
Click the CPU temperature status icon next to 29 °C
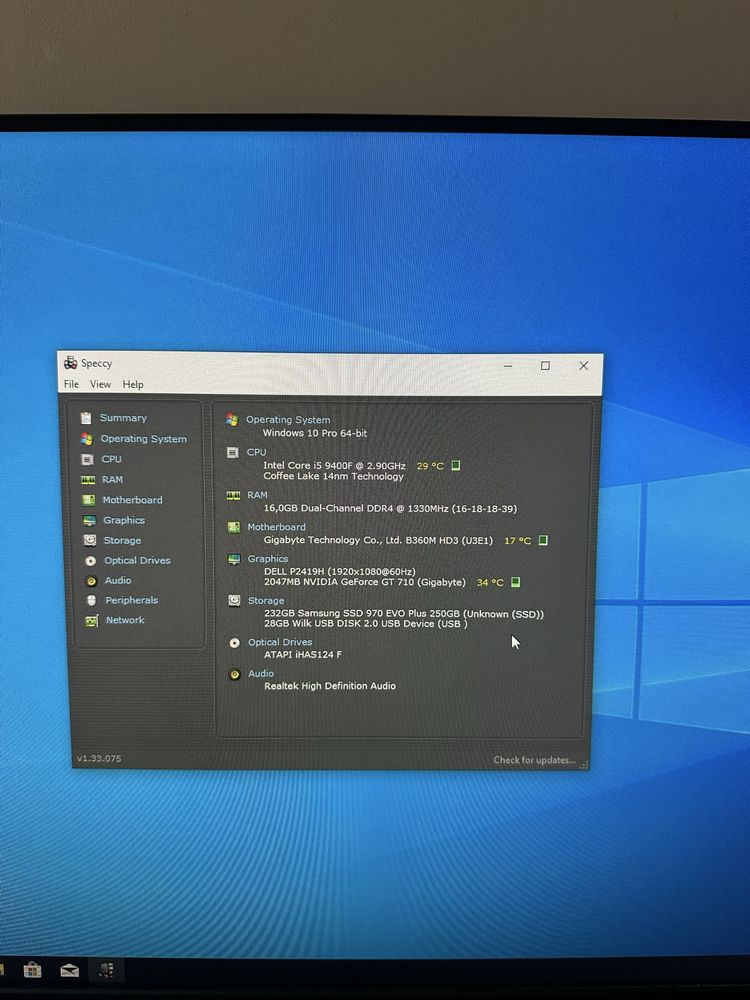pos(455,466)
